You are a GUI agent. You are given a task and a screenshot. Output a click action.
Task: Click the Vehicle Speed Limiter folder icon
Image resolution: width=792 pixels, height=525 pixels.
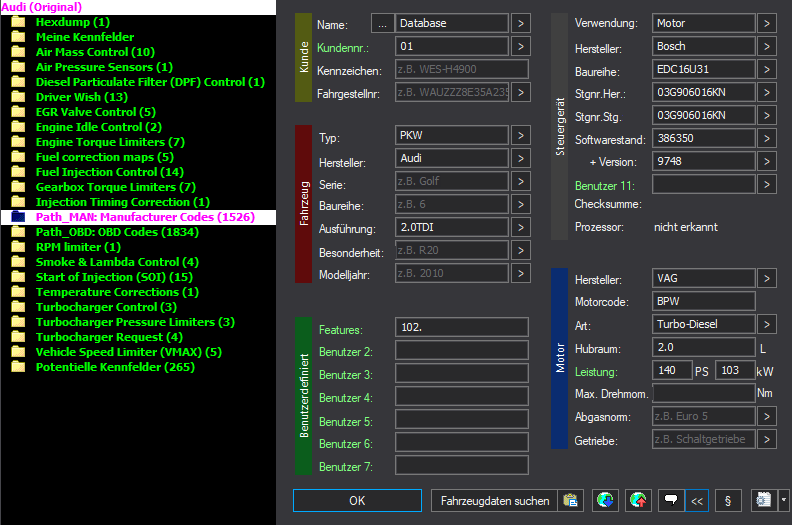(19, 352)
